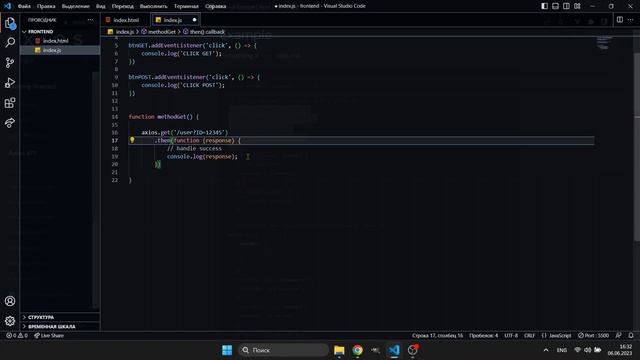Click the errors and warnings status indicator
The height and width of the screenshot is (360, 640).
[x=17, y=336]
